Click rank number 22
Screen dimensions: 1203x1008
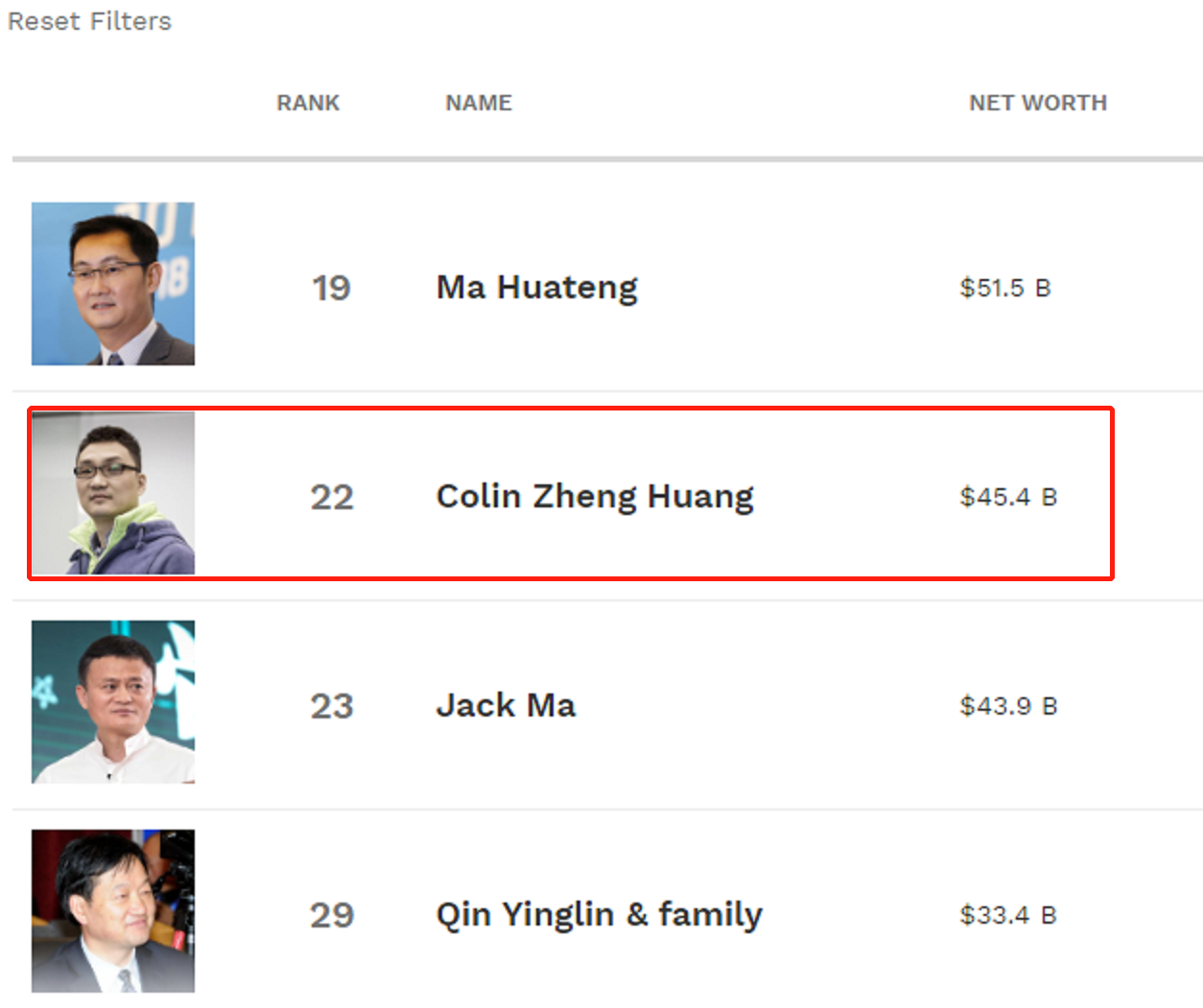[332, 497]
